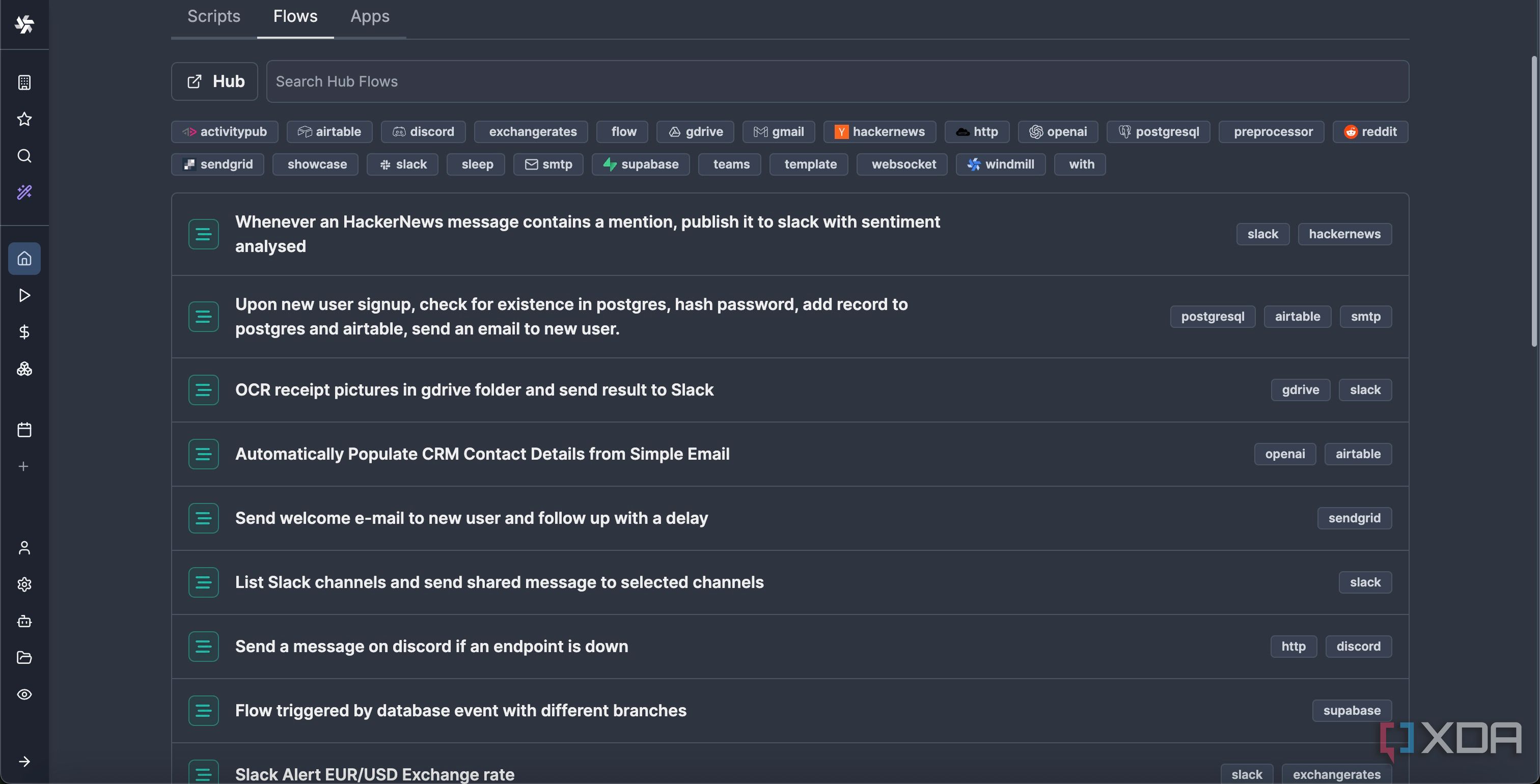Filter by supabase tag chip

coord(641,164)
